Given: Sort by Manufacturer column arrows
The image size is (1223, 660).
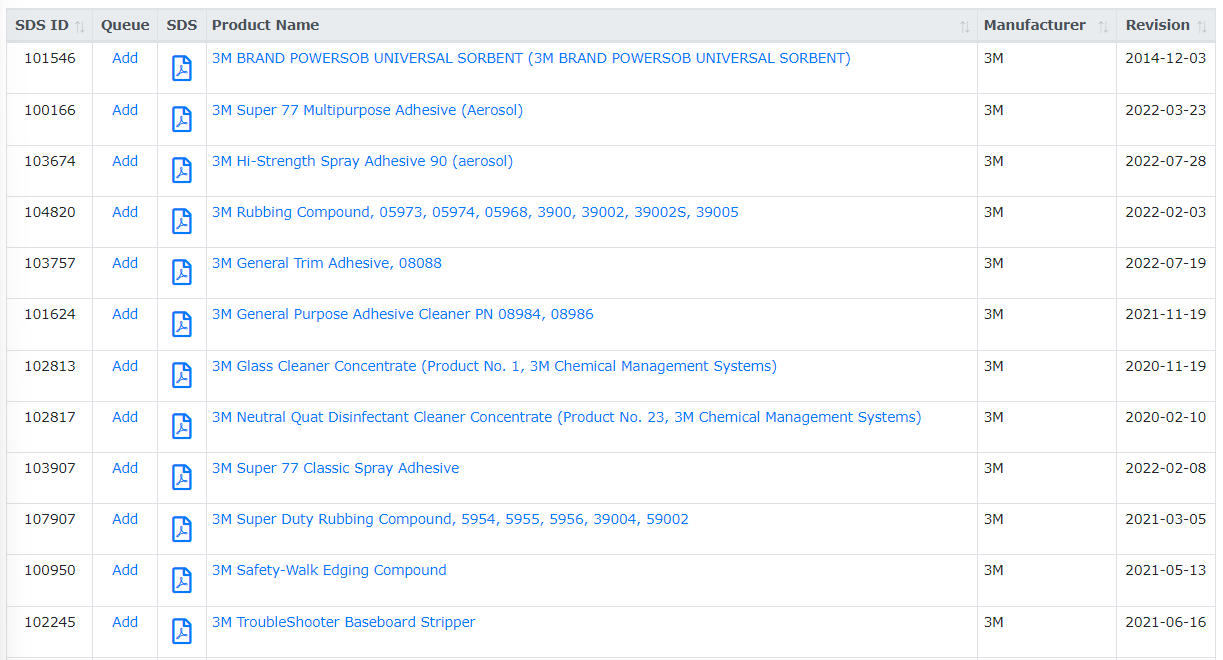Looking at the screenshot, I should [x=1103, y=26].
